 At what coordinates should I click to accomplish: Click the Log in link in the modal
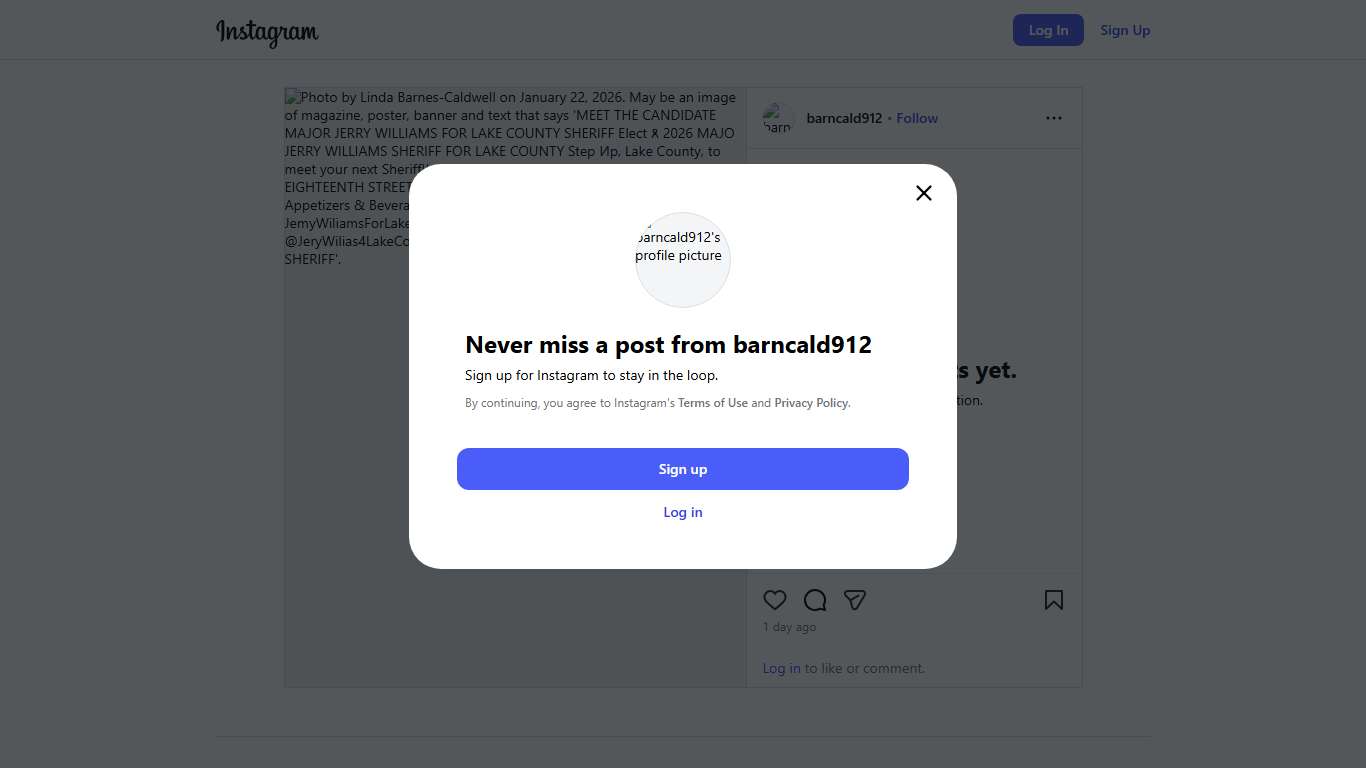(x=683, y=512)
